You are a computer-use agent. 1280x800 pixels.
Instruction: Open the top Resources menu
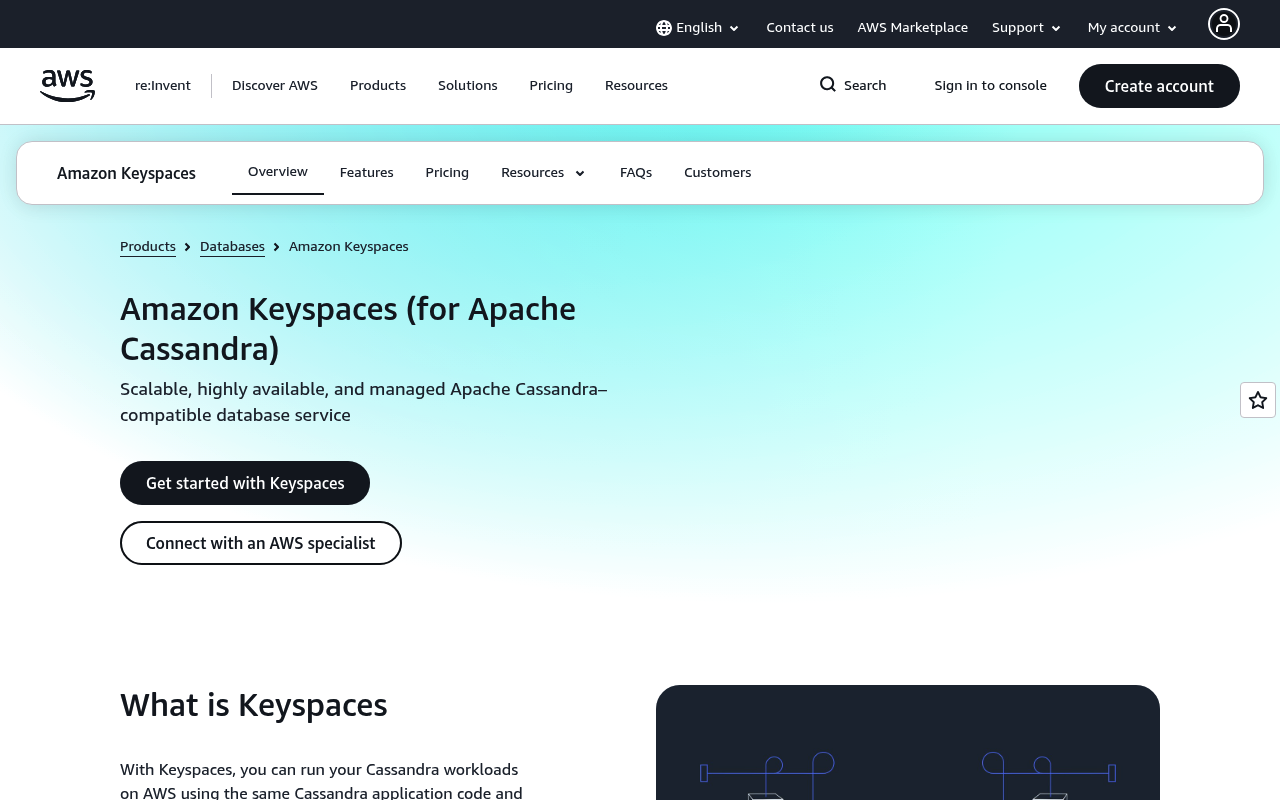coord(636,86)
